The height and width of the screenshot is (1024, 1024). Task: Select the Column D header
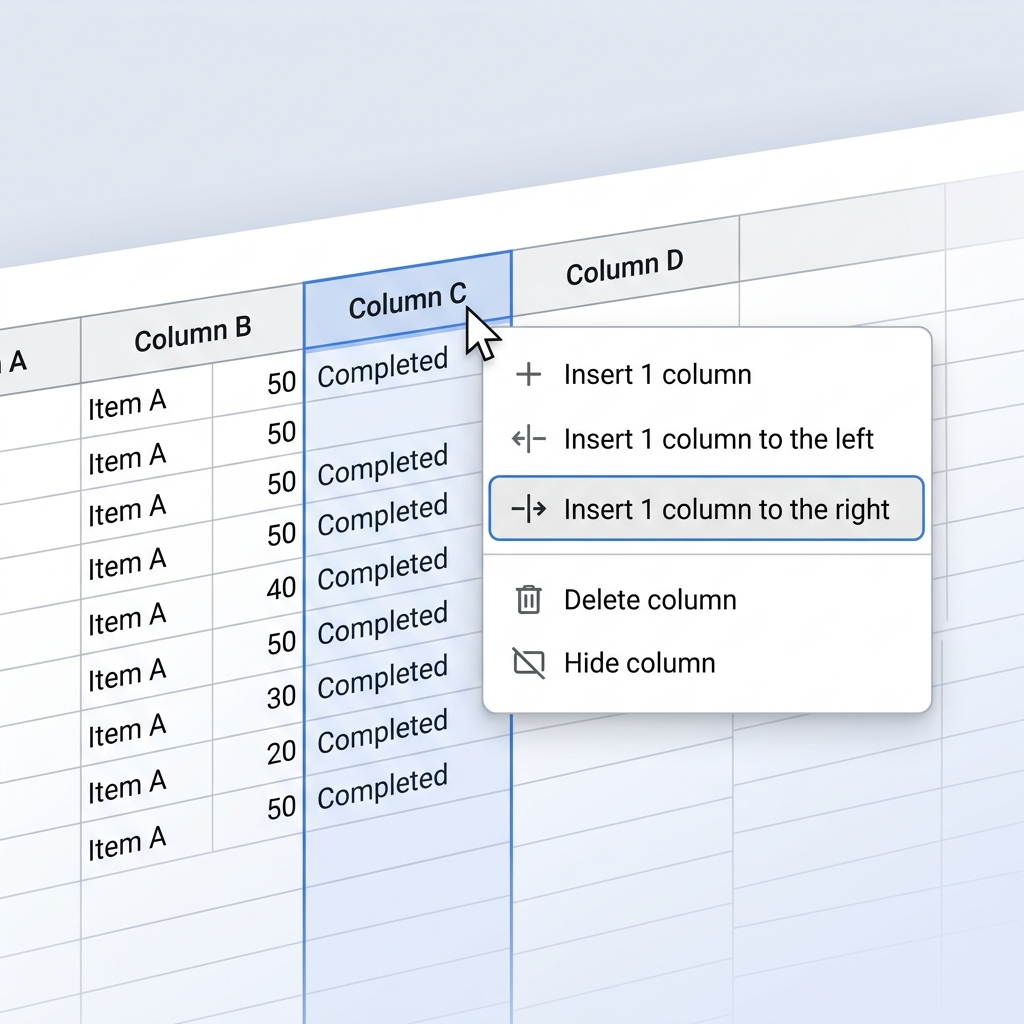coord(625,266)
